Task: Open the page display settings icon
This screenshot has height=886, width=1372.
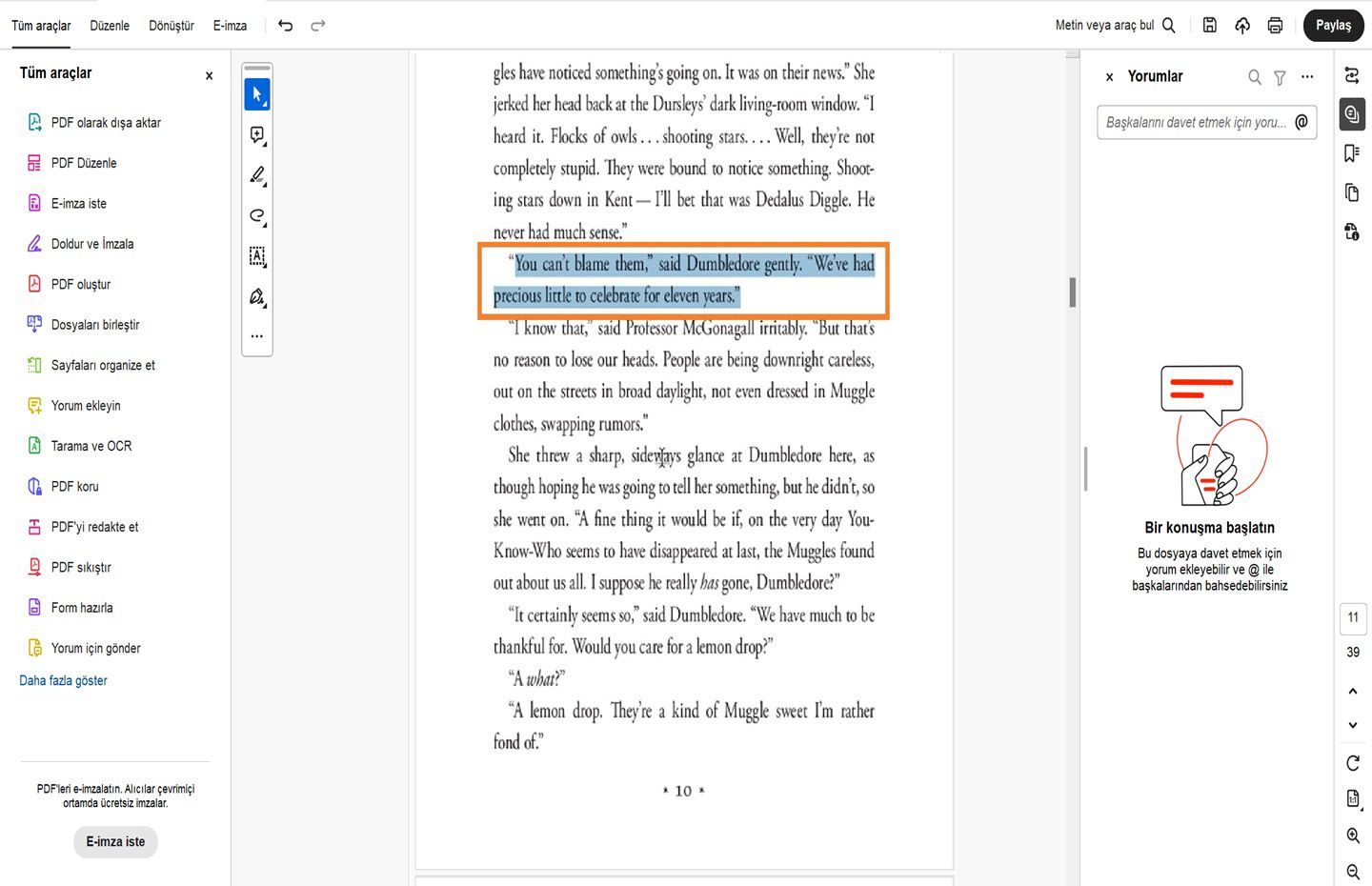Action: click(1353, 798)
